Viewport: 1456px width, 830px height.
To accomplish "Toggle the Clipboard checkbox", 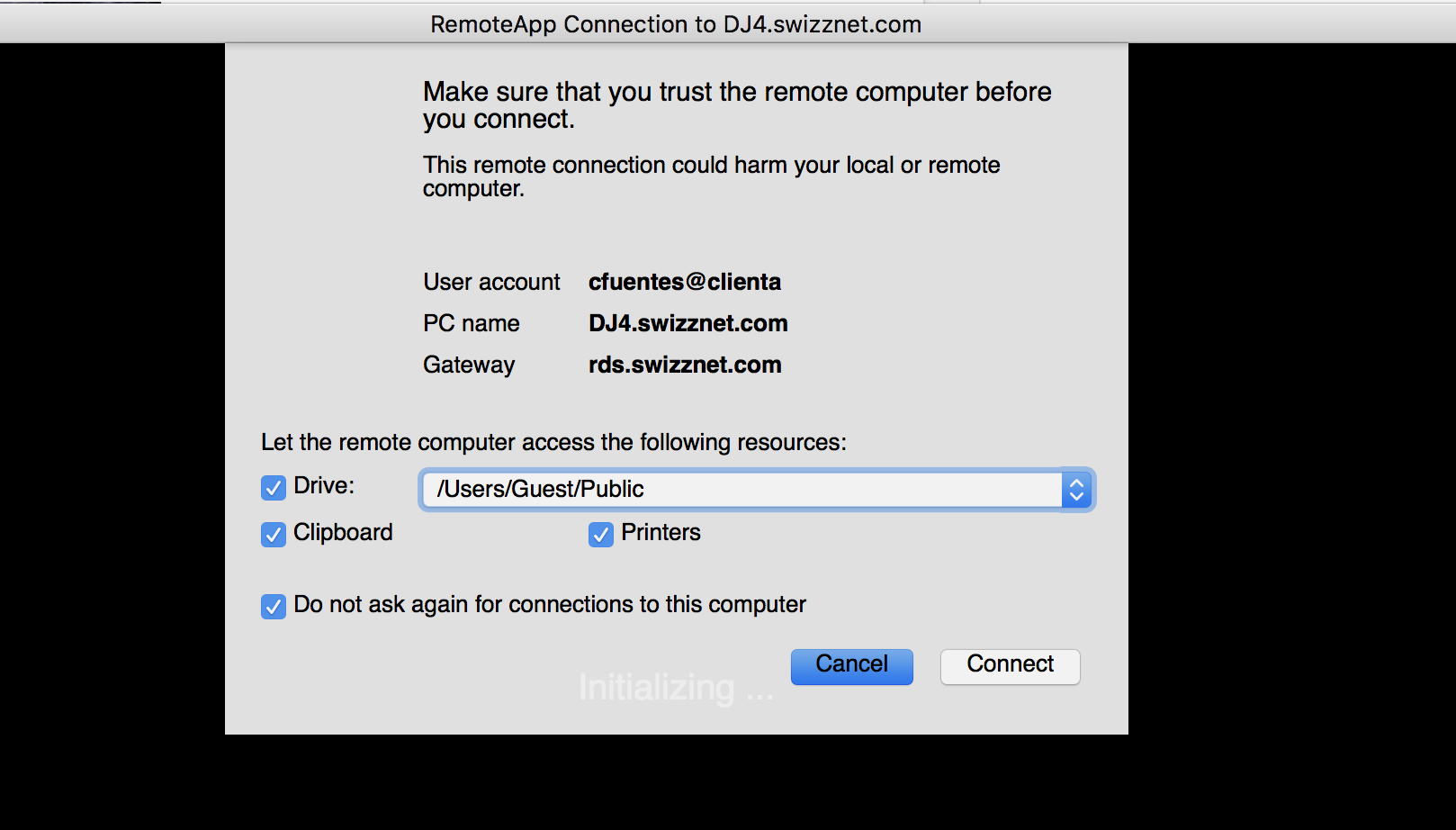I will [274, 535].
